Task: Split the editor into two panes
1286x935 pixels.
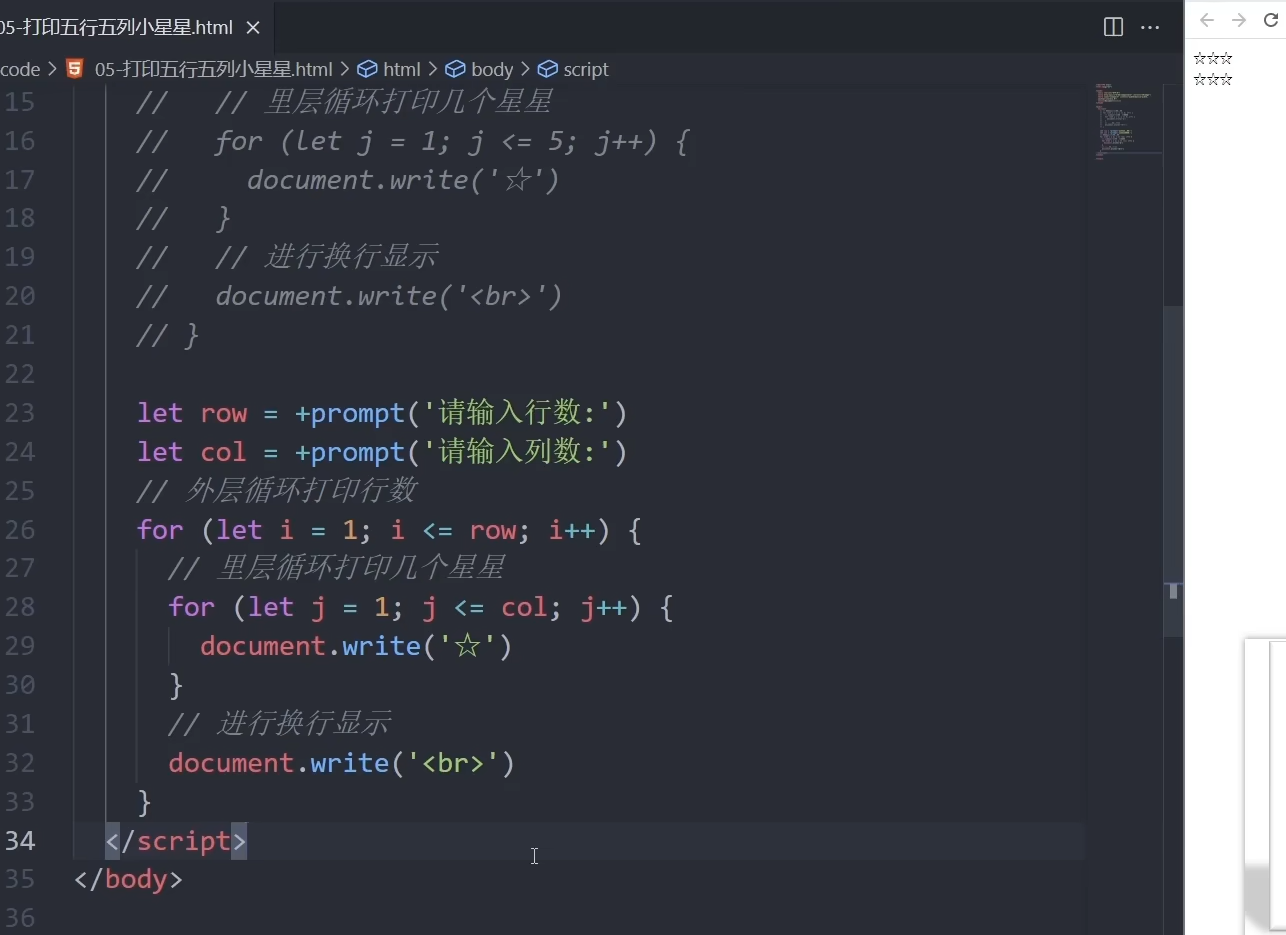Action: (x=1112, y=27)
